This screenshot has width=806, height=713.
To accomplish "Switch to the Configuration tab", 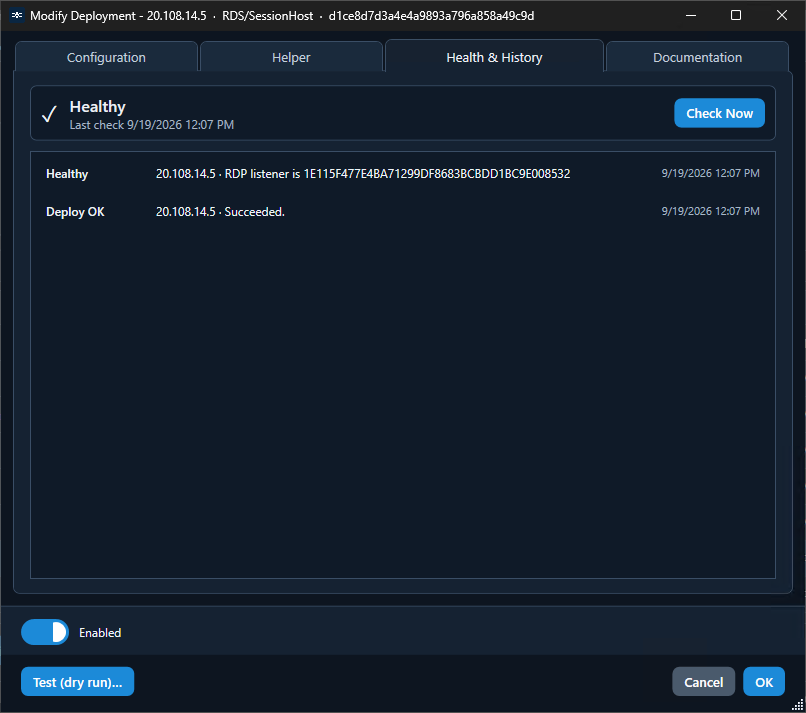I will (106, 57).
